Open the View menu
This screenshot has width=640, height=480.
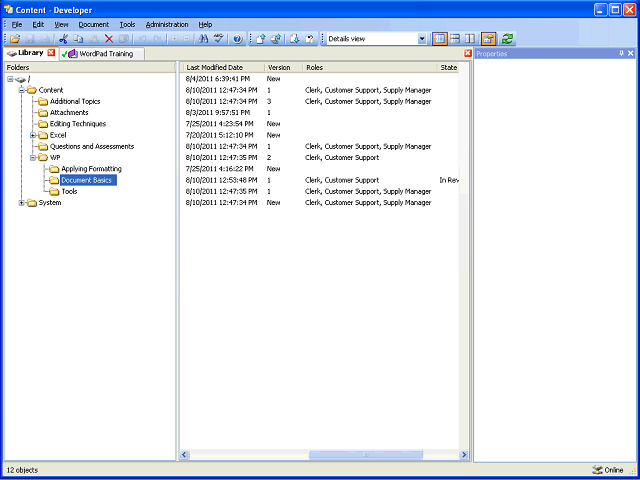coord(61,24)
